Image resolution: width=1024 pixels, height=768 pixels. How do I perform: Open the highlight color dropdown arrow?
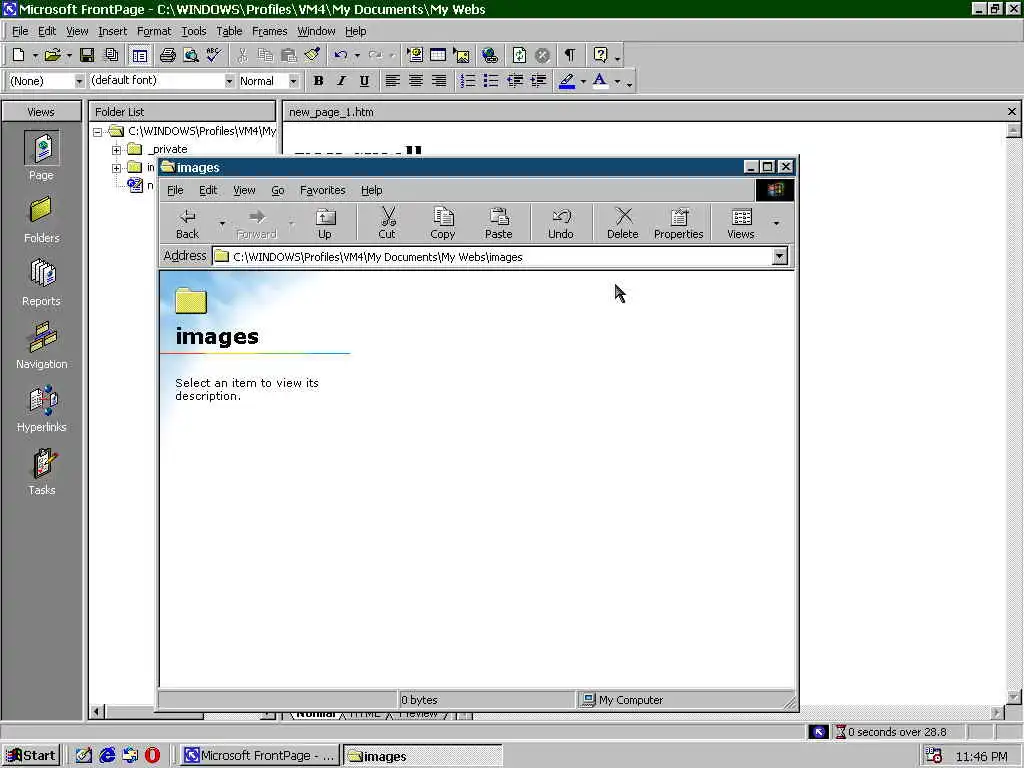583,82
